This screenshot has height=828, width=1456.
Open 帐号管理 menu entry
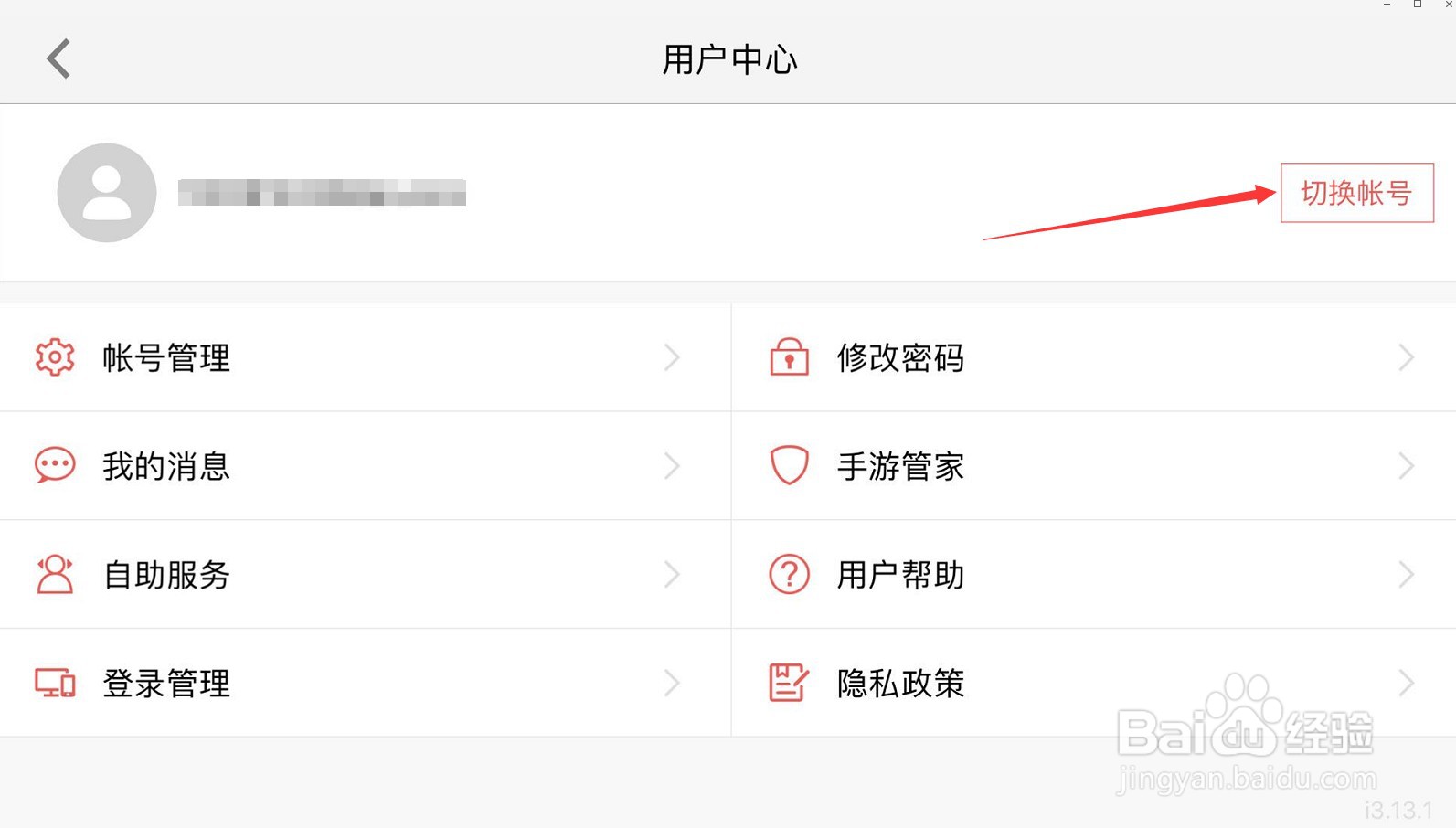tap(366, 357)
